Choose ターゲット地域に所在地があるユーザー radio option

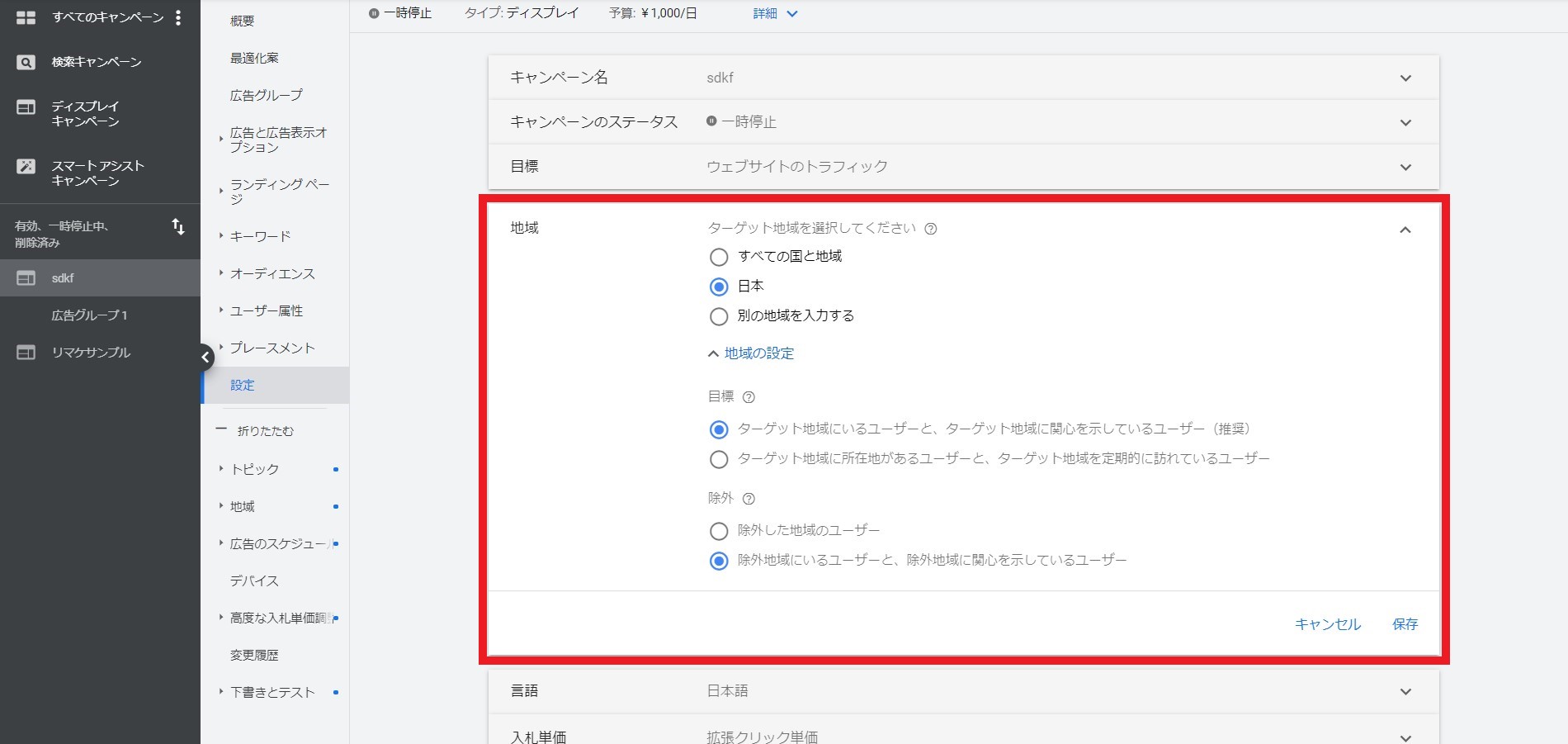click(719, 459)
